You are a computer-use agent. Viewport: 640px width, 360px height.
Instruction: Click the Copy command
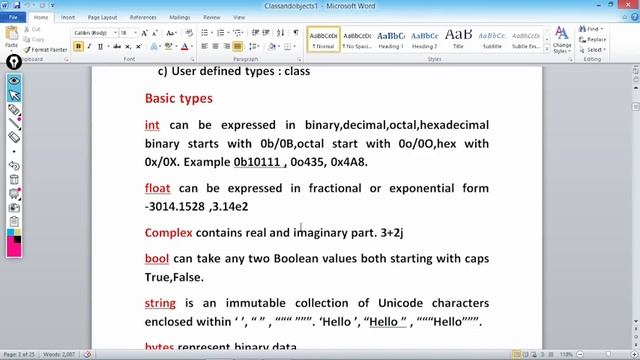click(33, 39)
